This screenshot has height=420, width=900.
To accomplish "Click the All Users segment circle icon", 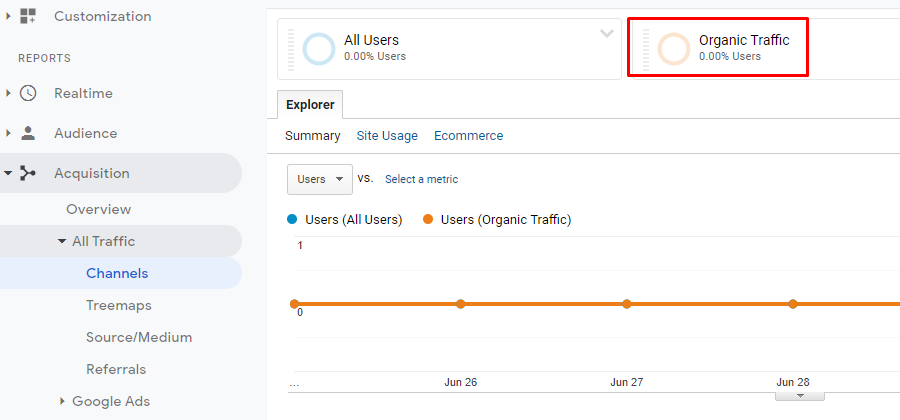I will click(319, 49).
